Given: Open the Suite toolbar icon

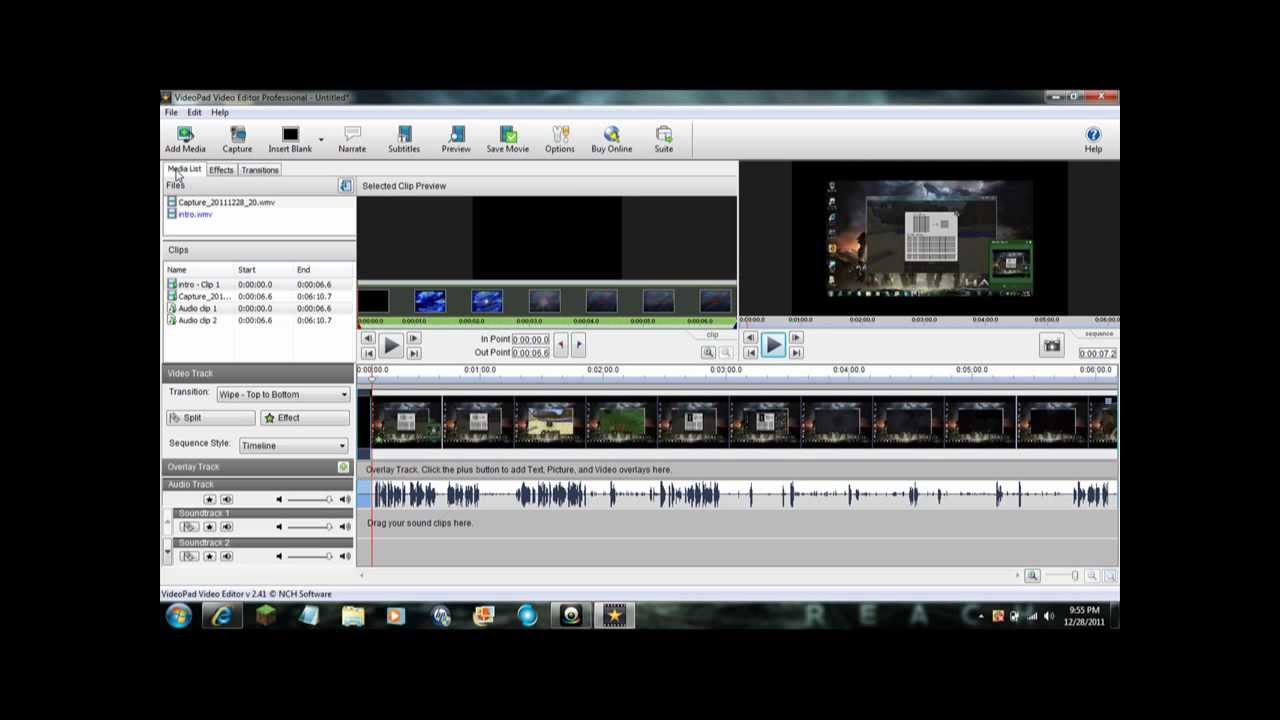Looking at the screenshot, I should click(x=664, y=139).
